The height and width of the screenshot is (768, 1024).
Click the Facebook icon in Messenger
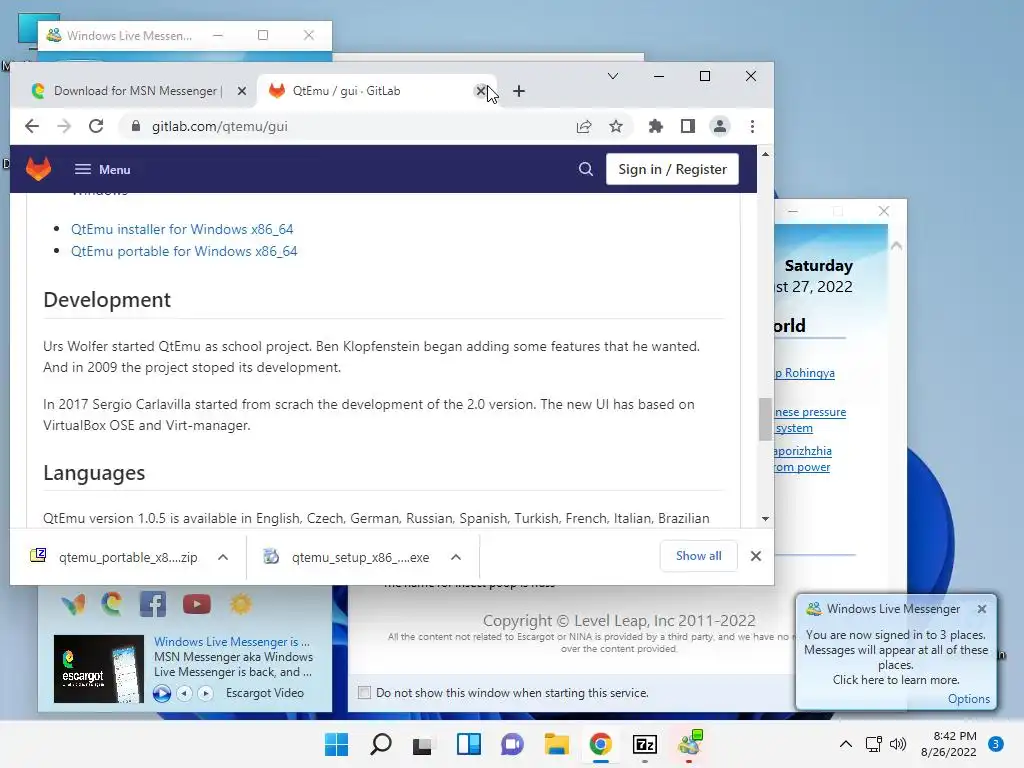click(x=153, y=604)
